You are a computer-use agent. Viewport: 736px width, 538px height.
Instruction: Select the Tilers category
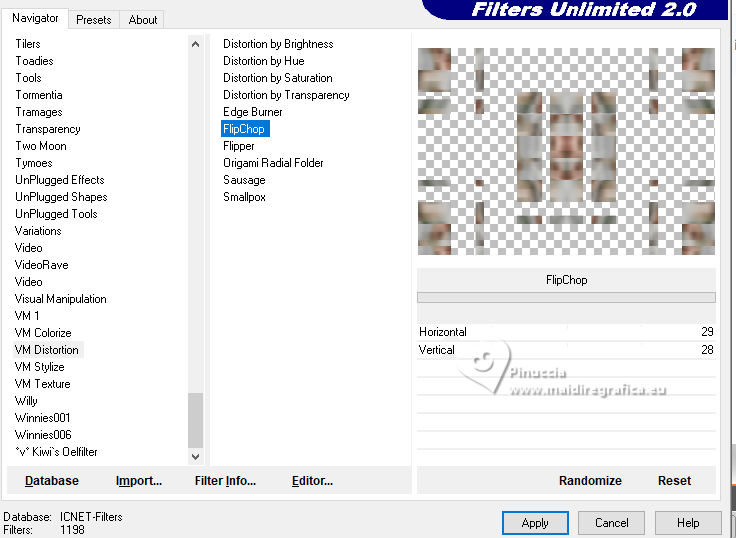coord(28,44)
